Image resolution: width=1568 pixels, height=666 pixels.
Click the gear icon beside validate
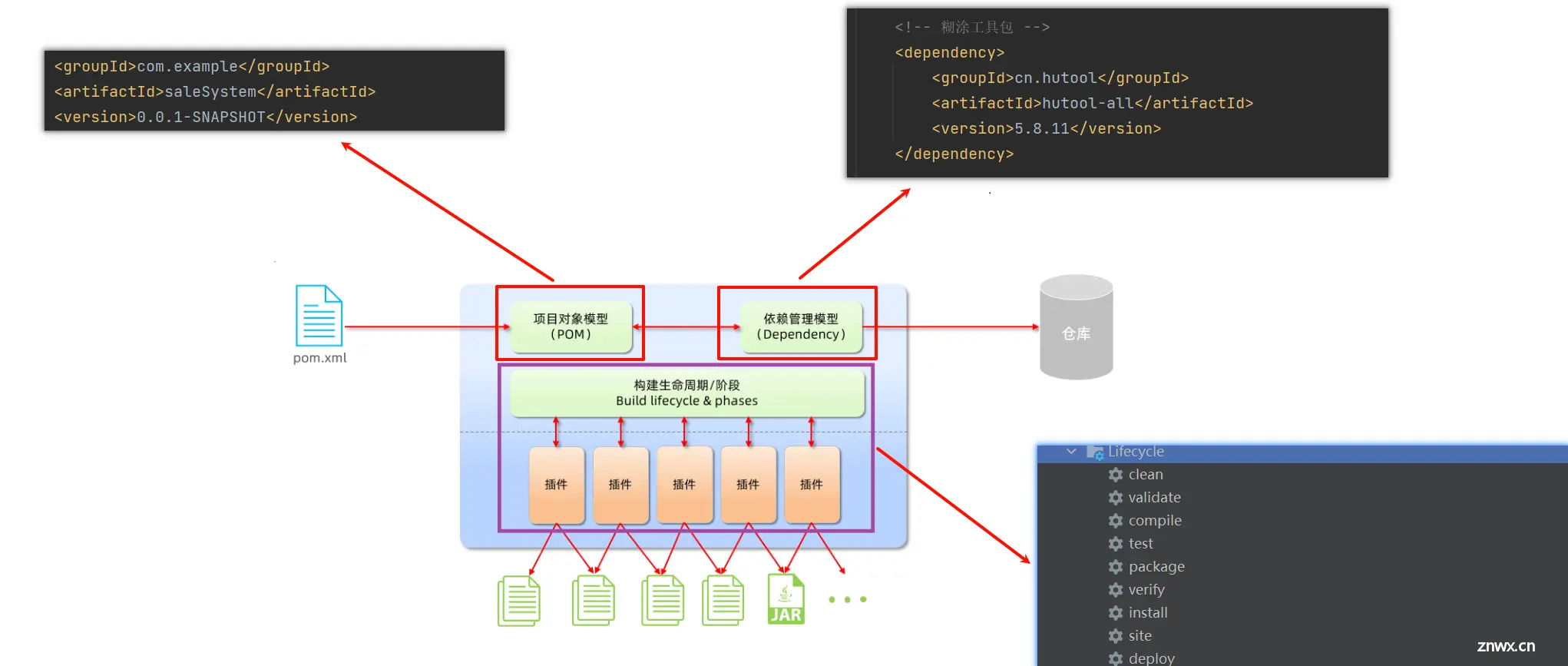pos(1116,498)
